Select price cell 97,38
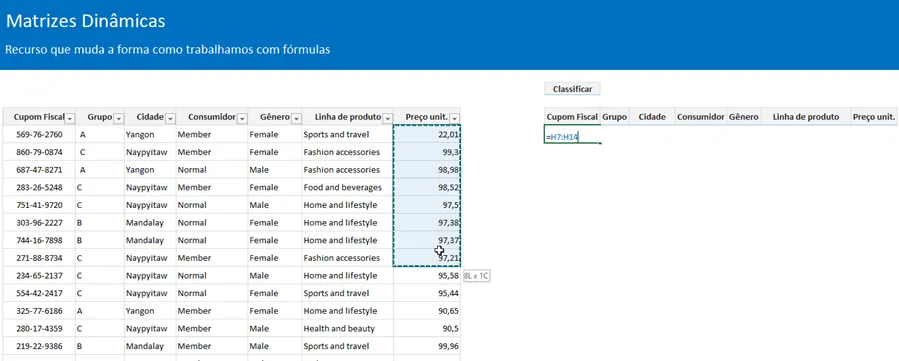The image size is (899, 361). (427, 223)
